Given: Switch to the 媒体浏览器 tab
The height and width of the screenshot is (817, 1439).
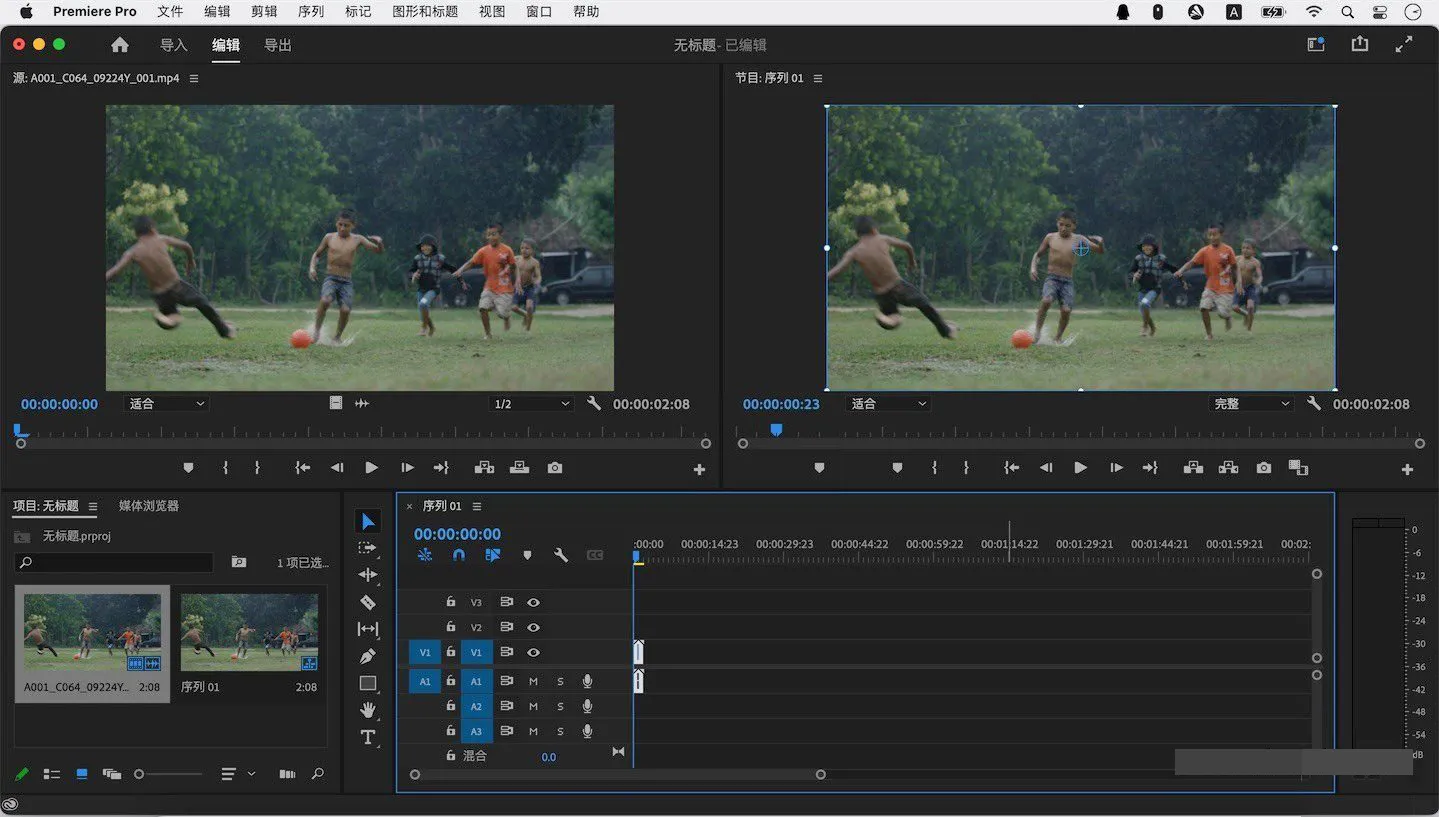Looking at the screenshot, I should coord(149,506).
